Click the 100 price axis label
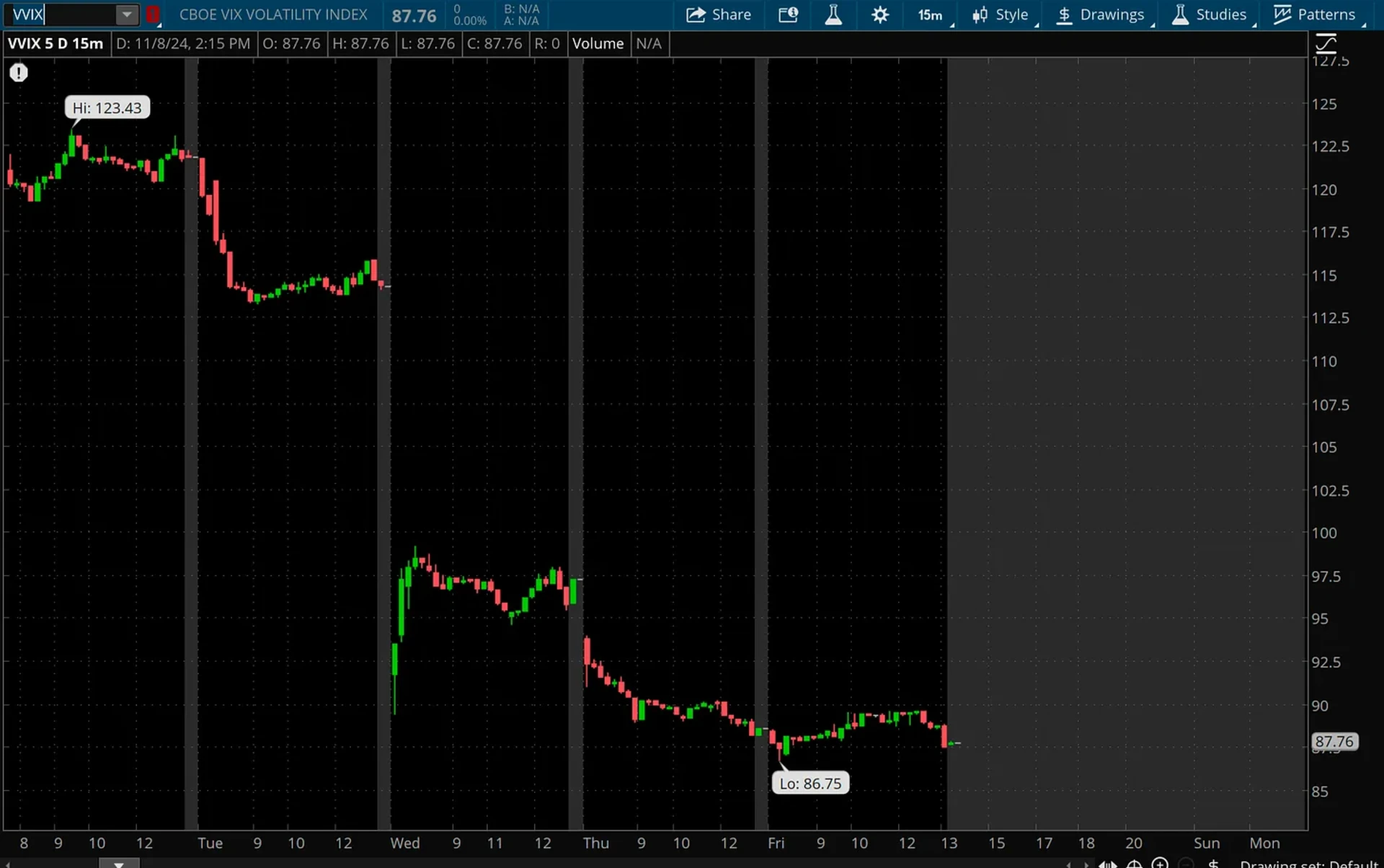Screen dimensions: 1384x868 coord(1324,533)
